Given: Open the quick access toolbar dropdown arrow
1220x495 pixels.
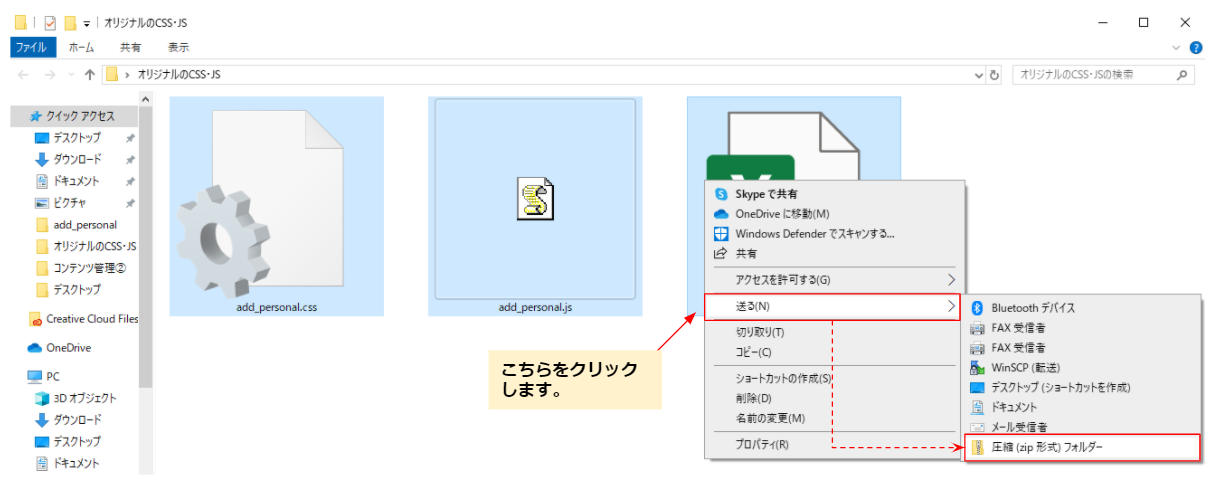Looking at the screenshot, I should click(87, 23).
